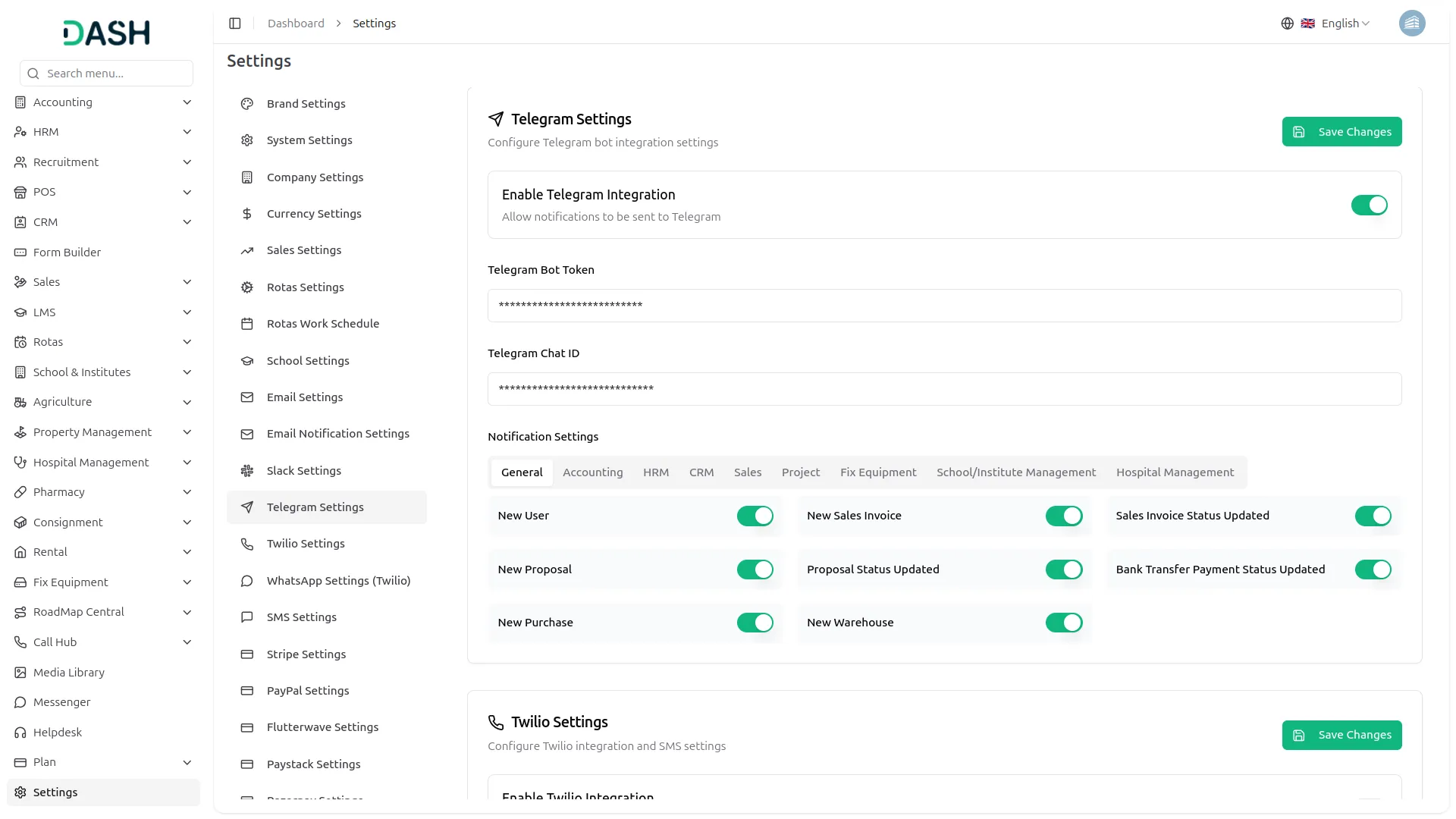Click the Currency Settings dollar icon
Image resolution: width=1456 pixels, height=819 pixels.
coord(247,214)
